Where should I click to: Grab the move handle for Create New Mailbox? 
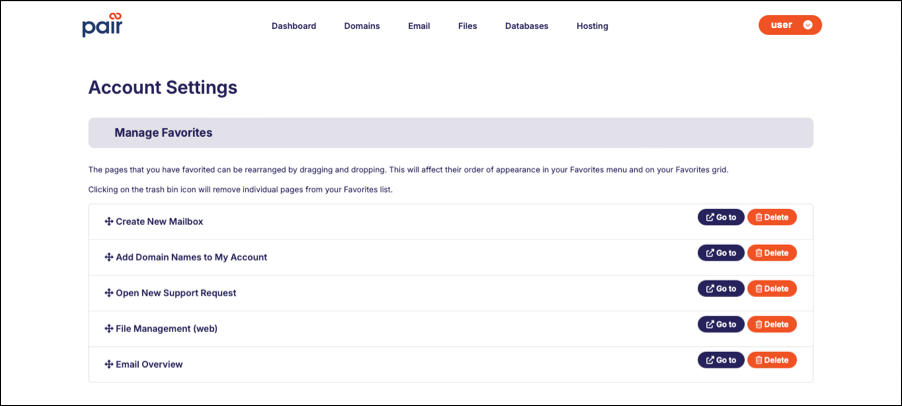108,221
